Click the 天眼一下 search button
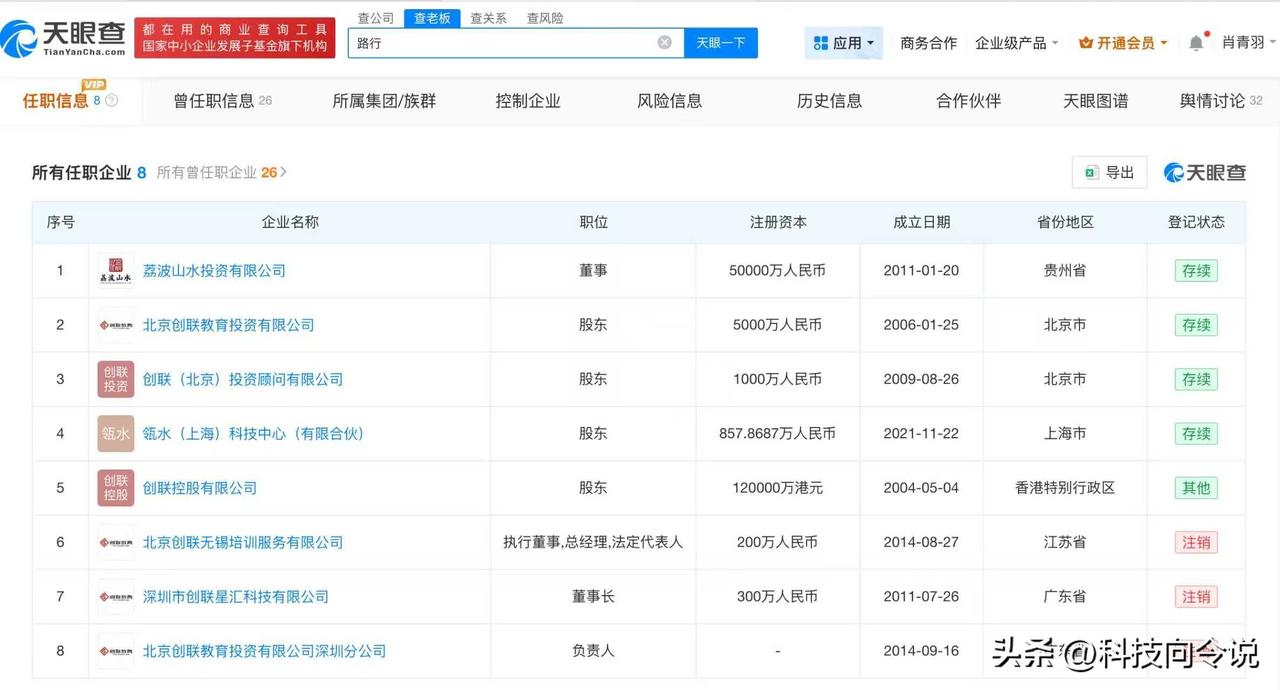This screenshot has height=690, width=1280. point(720,43)
